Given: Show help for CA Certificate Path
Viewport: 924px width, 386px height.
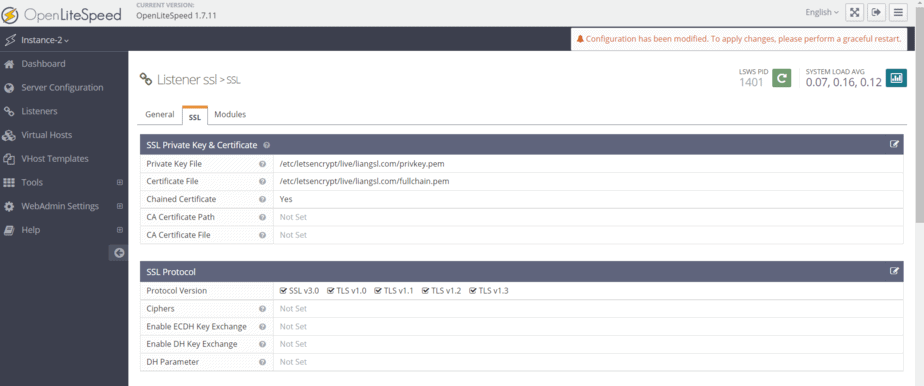Looking at the screenshot, I should 263,217.
